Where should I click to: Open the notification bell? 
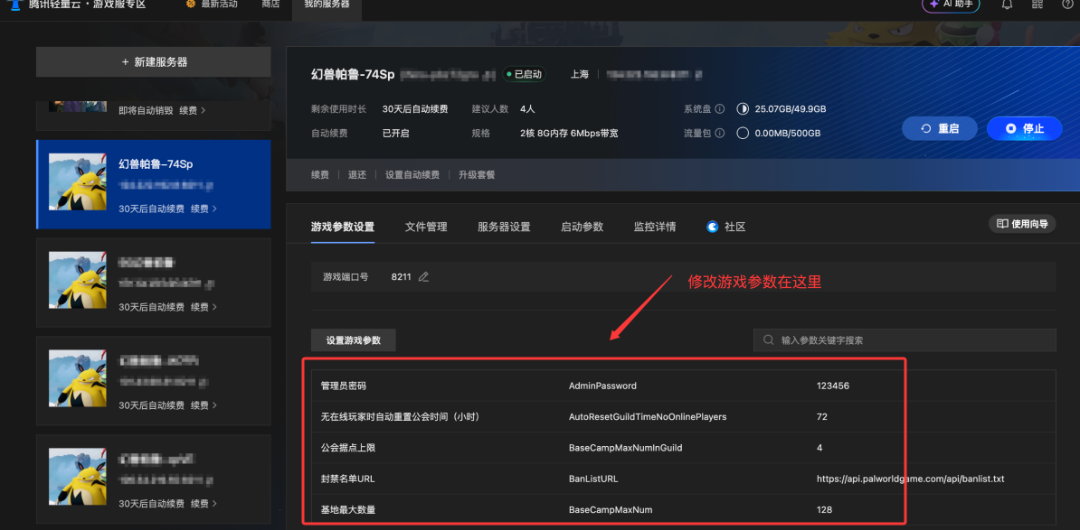(1007, 4)
